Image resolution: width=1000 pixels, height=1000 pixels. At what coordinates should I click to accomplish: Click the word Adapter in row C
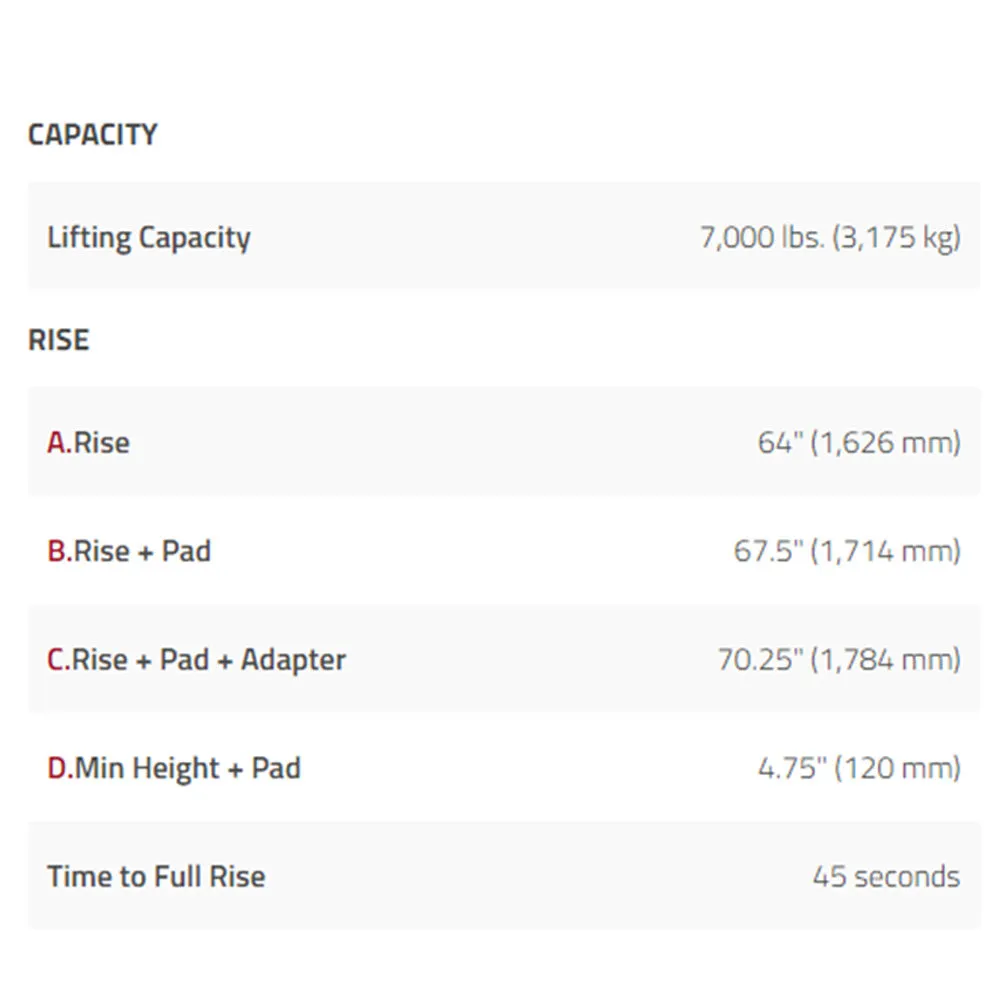293,660
